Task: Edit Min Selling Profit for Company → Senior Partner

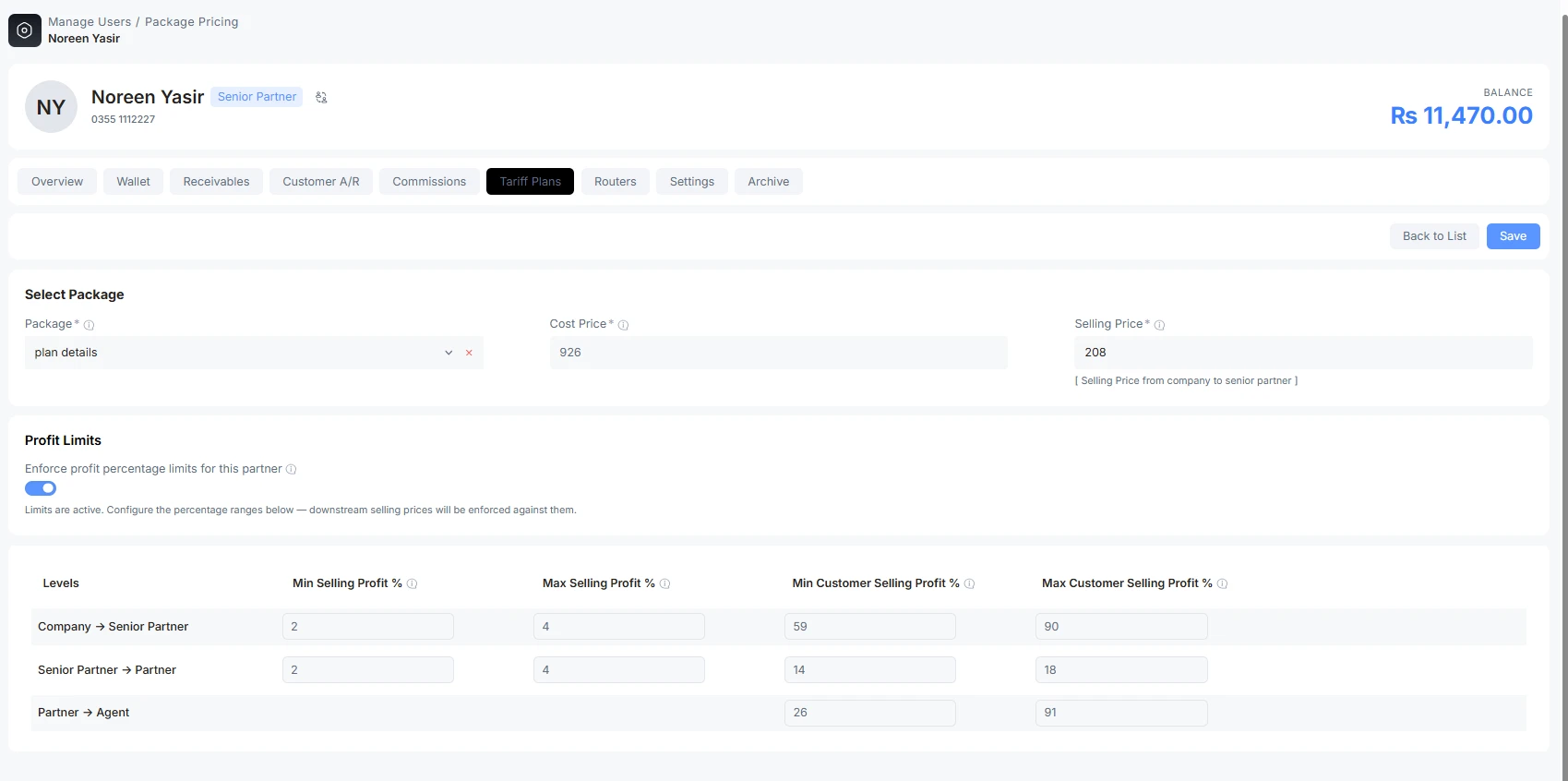Action: tap(368, 627)
